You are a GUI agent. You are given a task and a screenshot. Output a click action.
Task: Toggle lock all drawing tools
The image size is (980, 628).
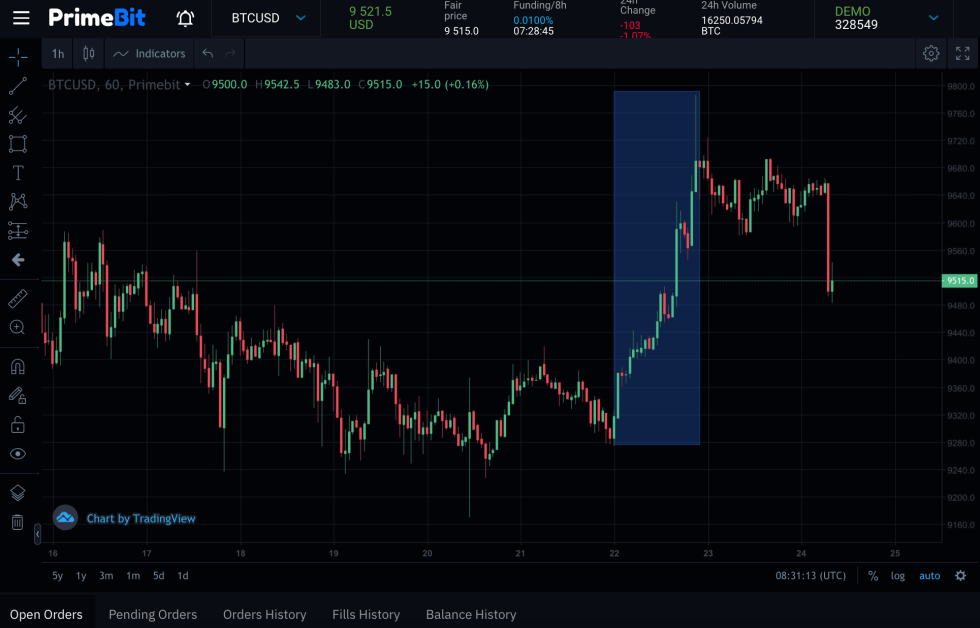pyautogui.click(x=17, y=425)
